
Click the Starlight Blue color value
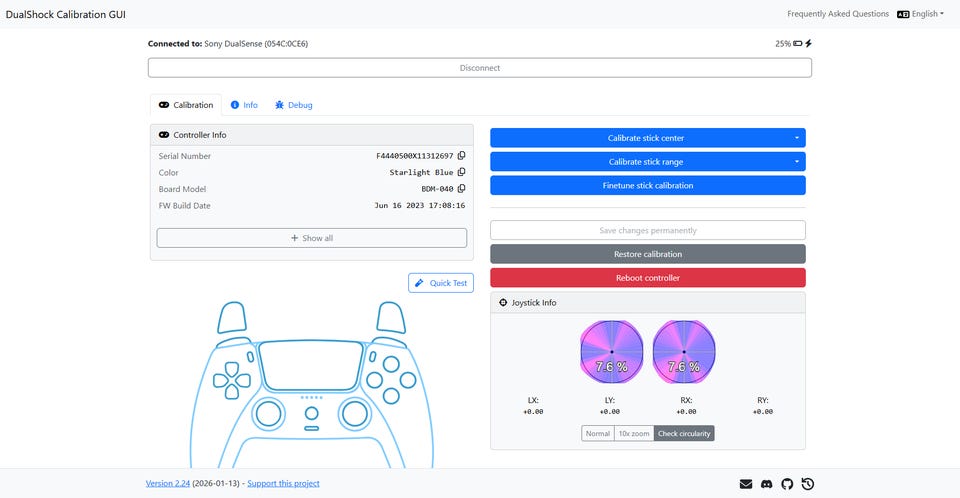421,173
